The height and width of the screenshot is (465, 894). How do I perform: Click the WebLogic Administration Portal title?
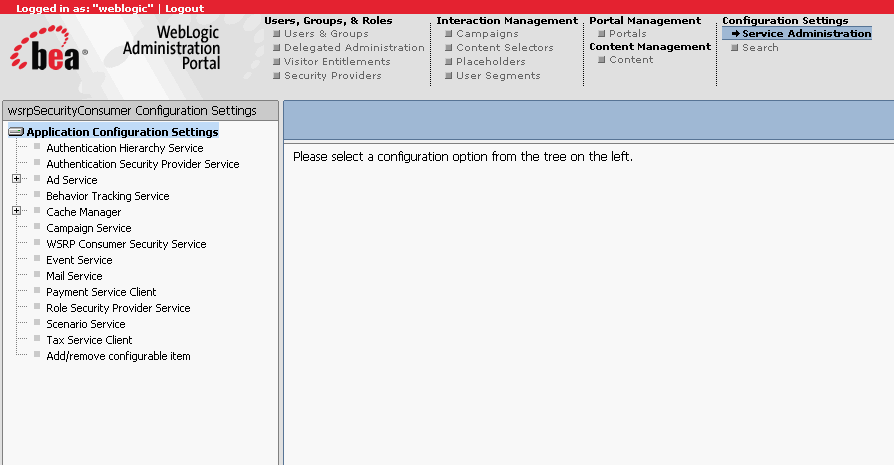pos(172,47)
